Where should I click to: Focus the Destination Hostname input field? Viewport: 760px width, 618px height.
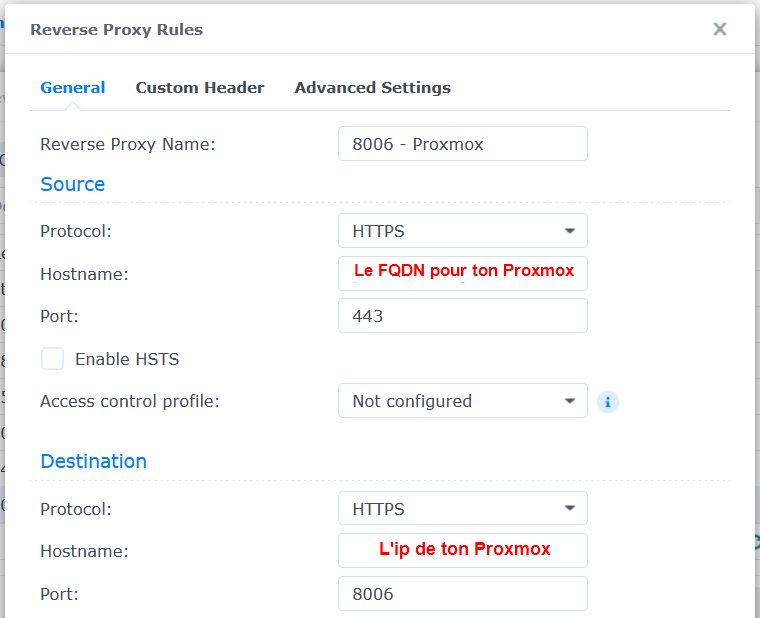[x=462, y=550]
